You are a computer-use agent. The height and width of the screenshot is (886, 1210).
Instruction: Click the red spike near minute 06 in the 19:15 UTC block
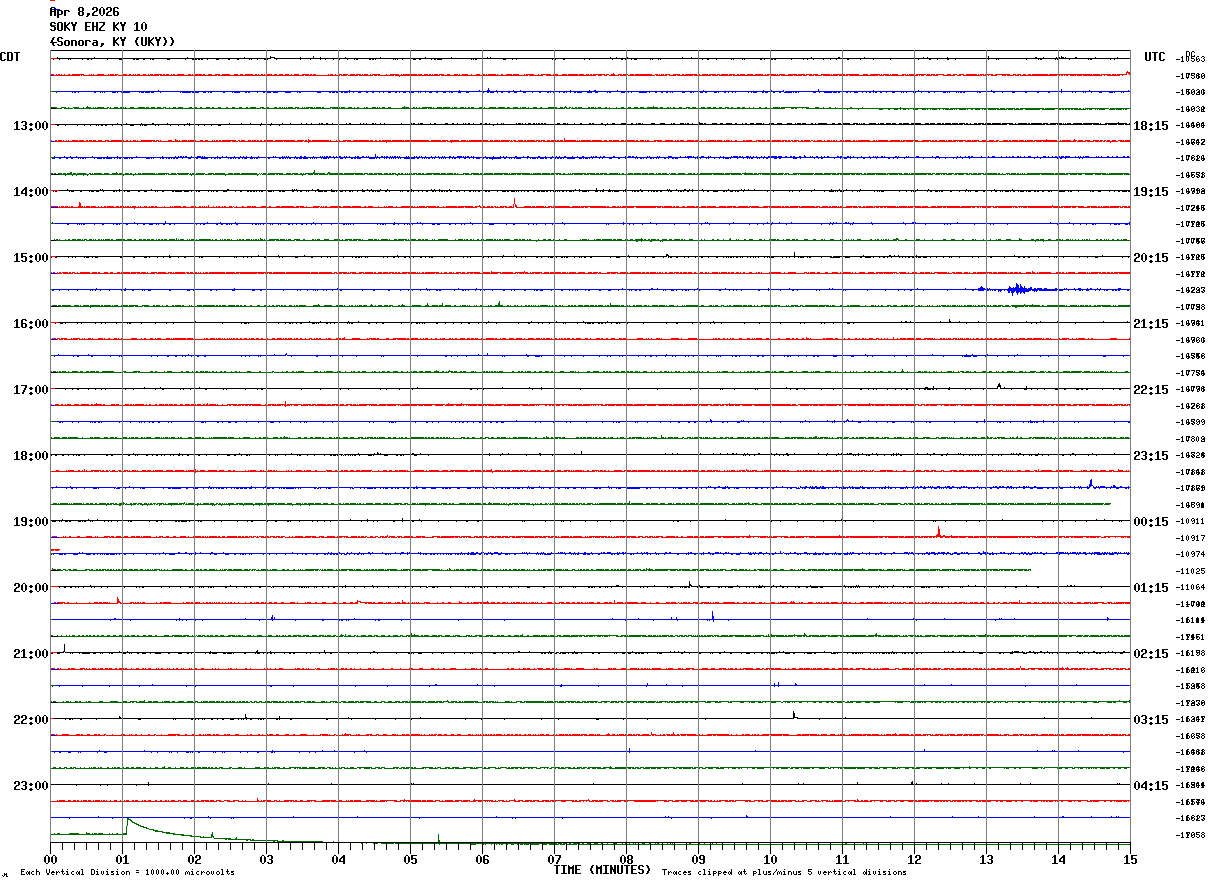(514, 202)
